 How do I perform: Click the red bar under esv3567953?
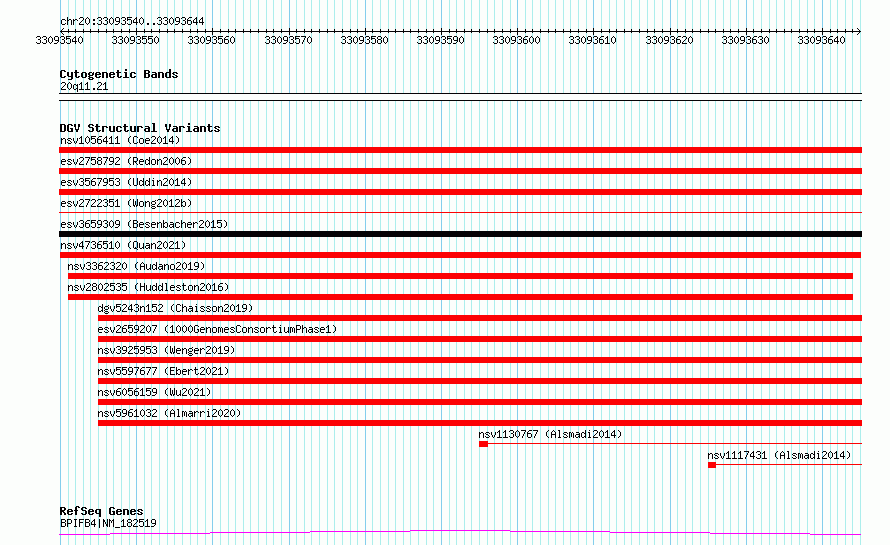(x=460, y=192)
